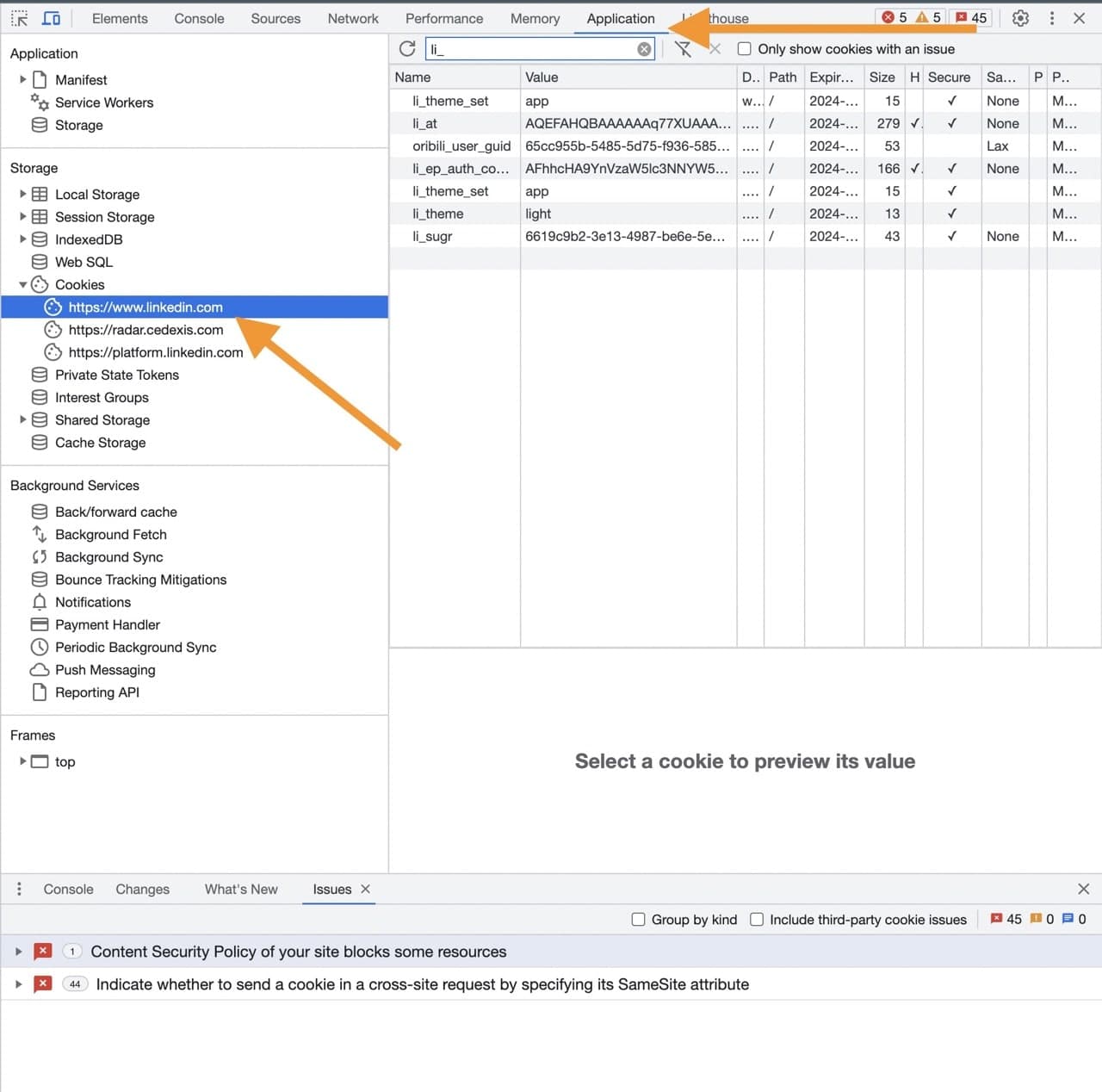The width and height of the screenshot is (1102, 1092).
Task: Activate the inspect element picker icon
Action: point(19,18)
